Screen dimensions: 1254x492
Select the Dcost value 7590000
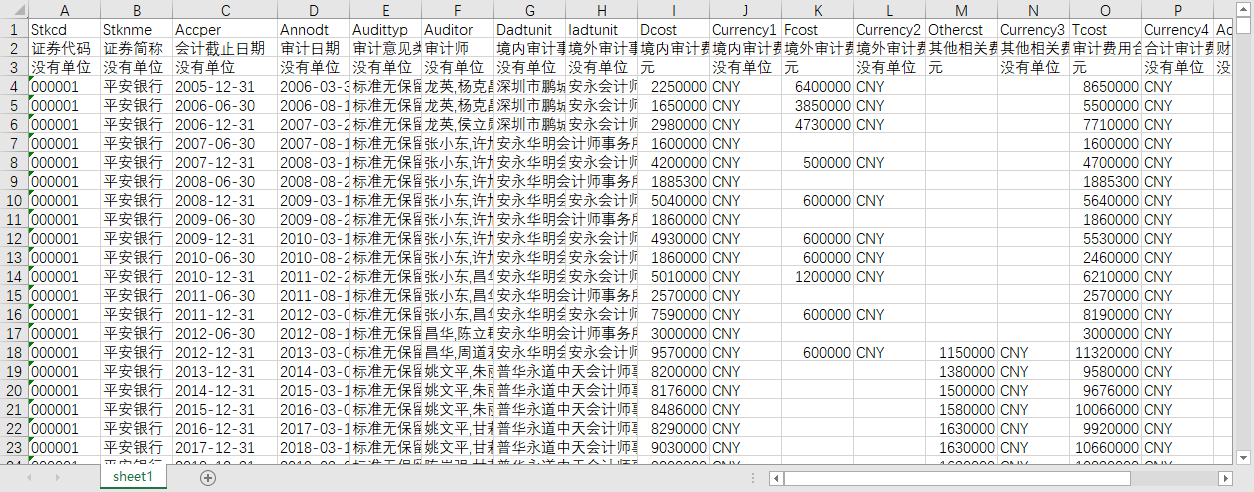[674, 314]
